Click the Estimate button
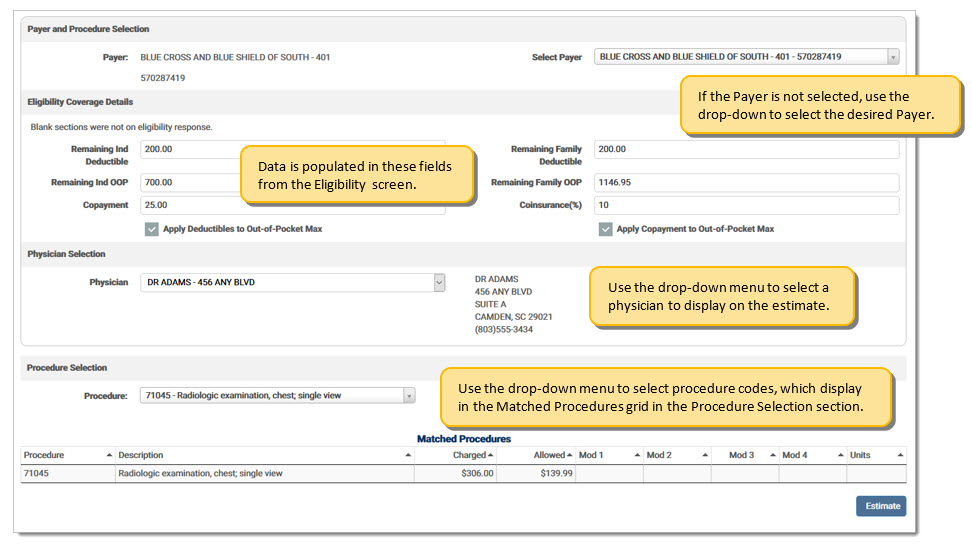The width and height of the screenshot is (972, 545). click(880, 506)
